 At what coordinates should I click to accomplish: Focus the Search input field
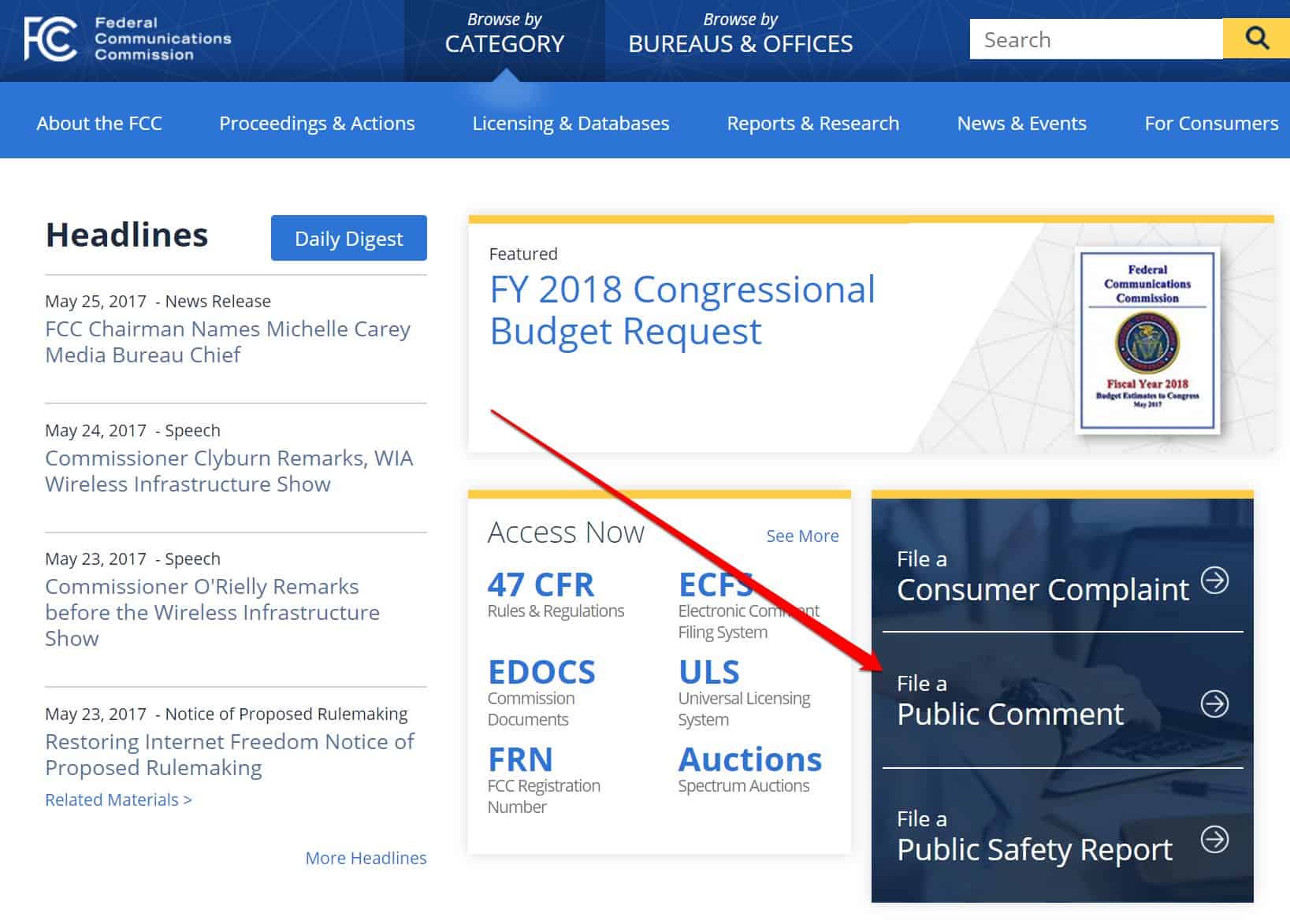click(1096, 39)
